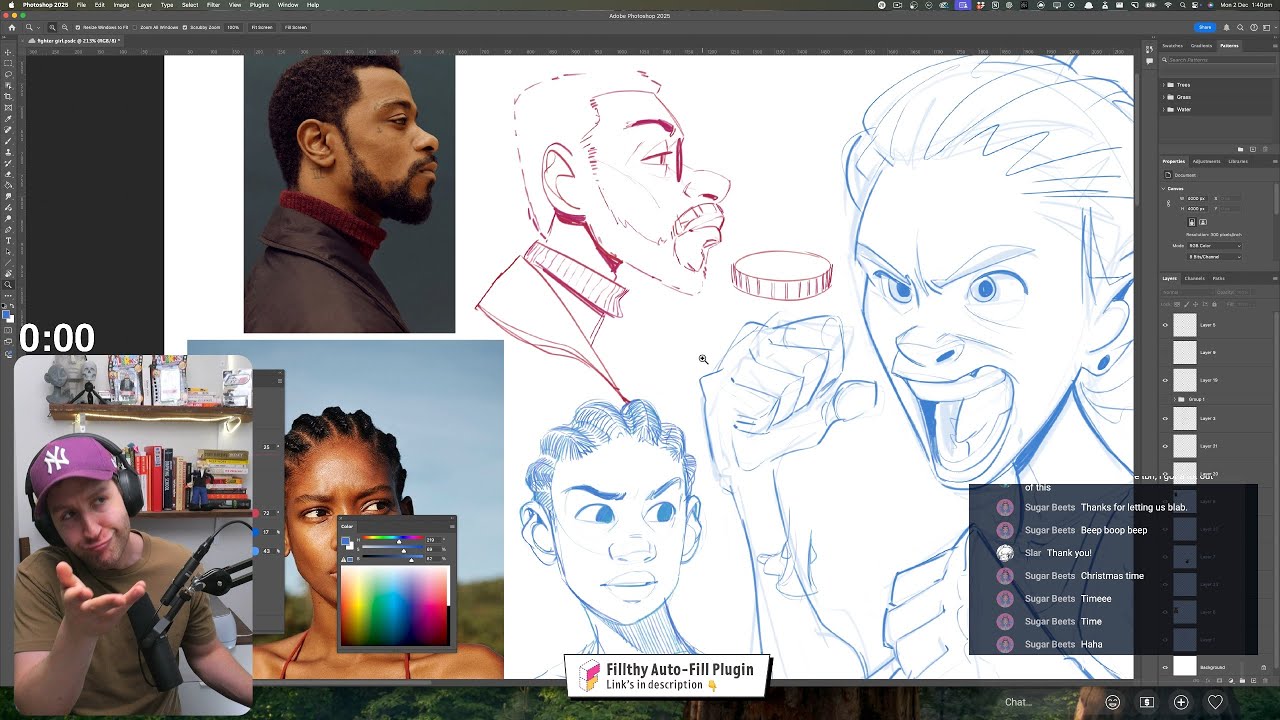Viewport: 1280px width, 720px height.
Task: Select the Spot Healing Brush tool
Action: pos(8,130)
